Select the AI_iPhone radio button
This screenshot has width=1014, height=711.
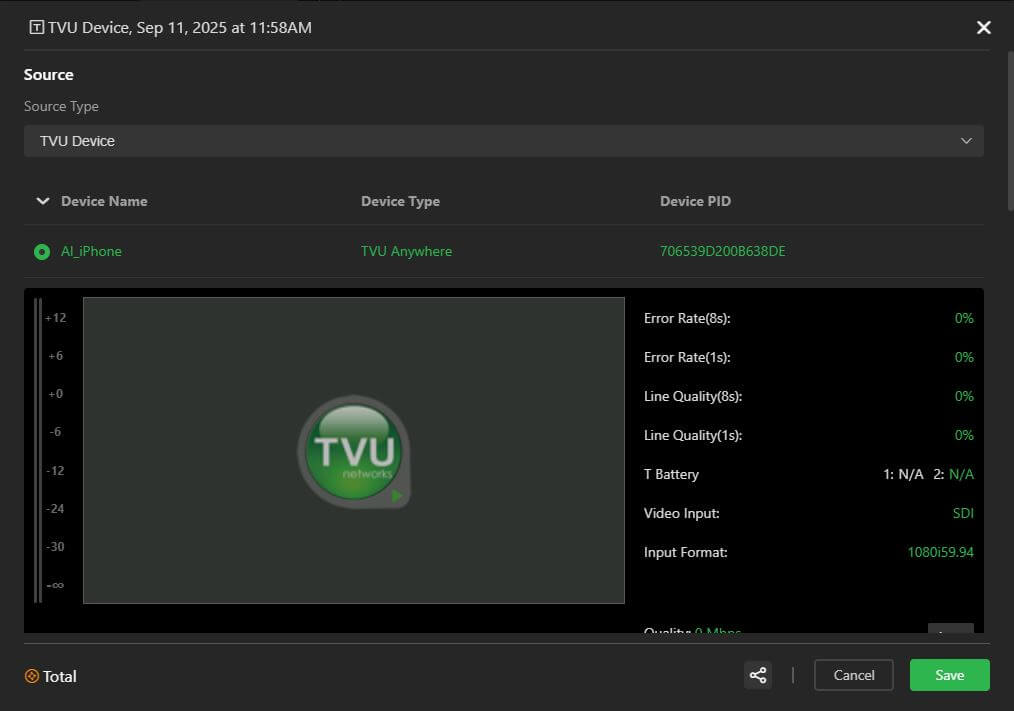[42, 252]
